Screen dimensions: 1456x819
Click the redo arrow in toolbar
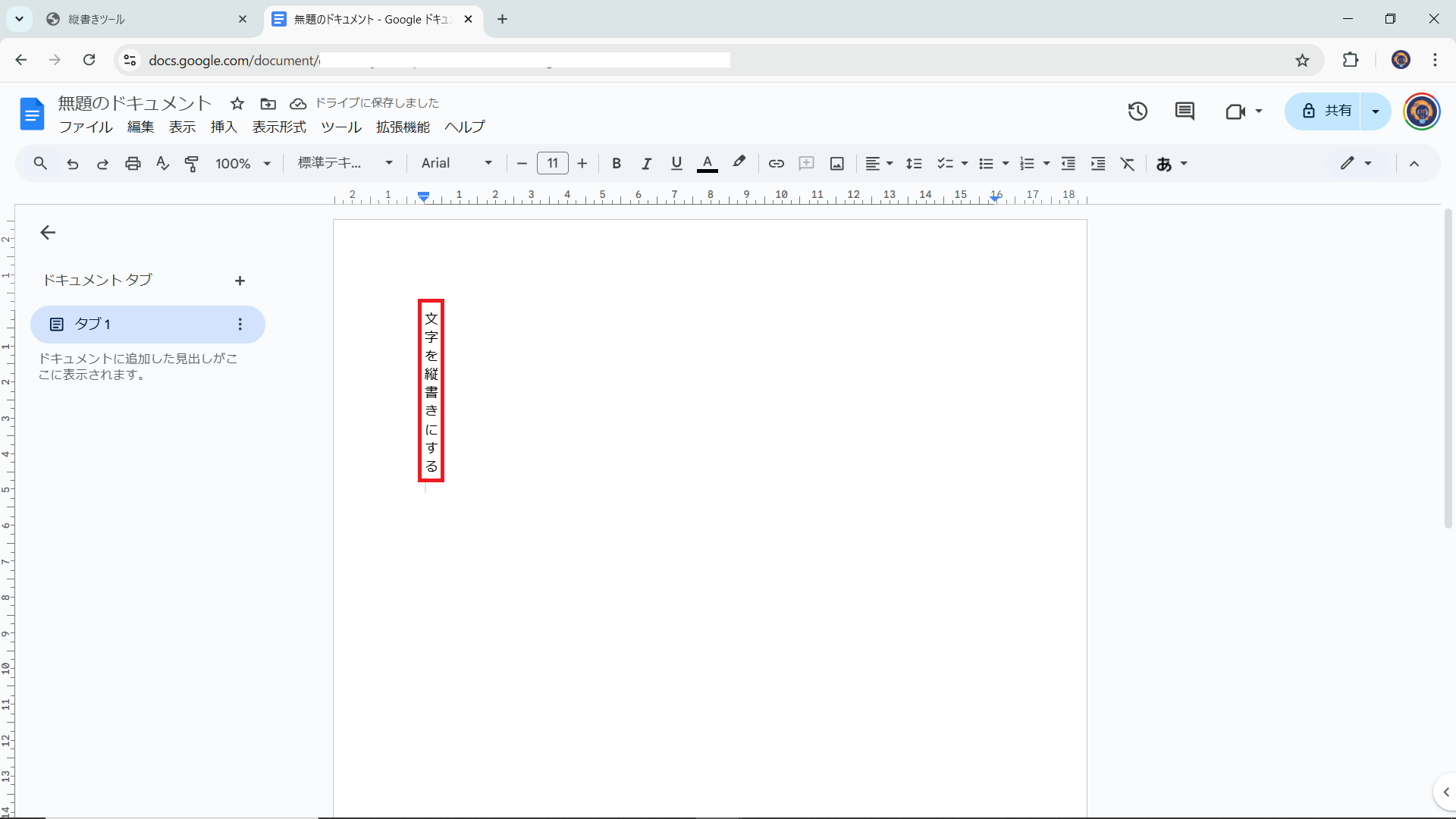coord(102,163)
